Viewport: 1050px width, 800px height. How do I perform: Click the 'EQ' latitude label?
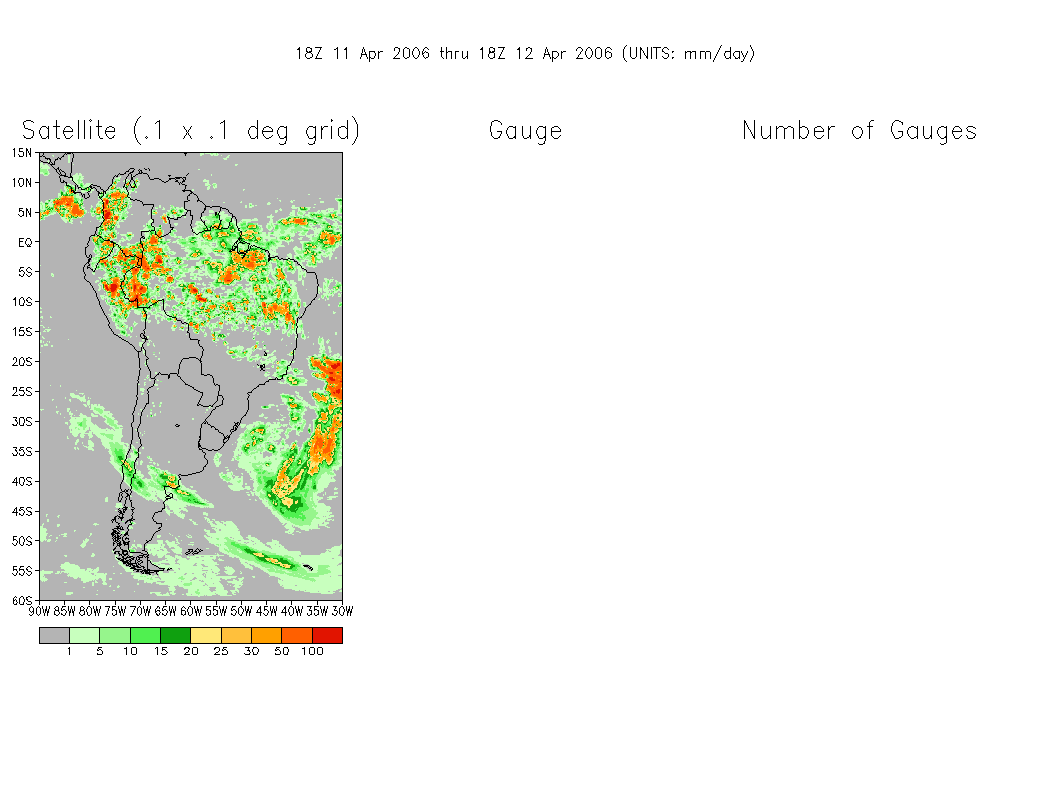(x=25, y=242)
